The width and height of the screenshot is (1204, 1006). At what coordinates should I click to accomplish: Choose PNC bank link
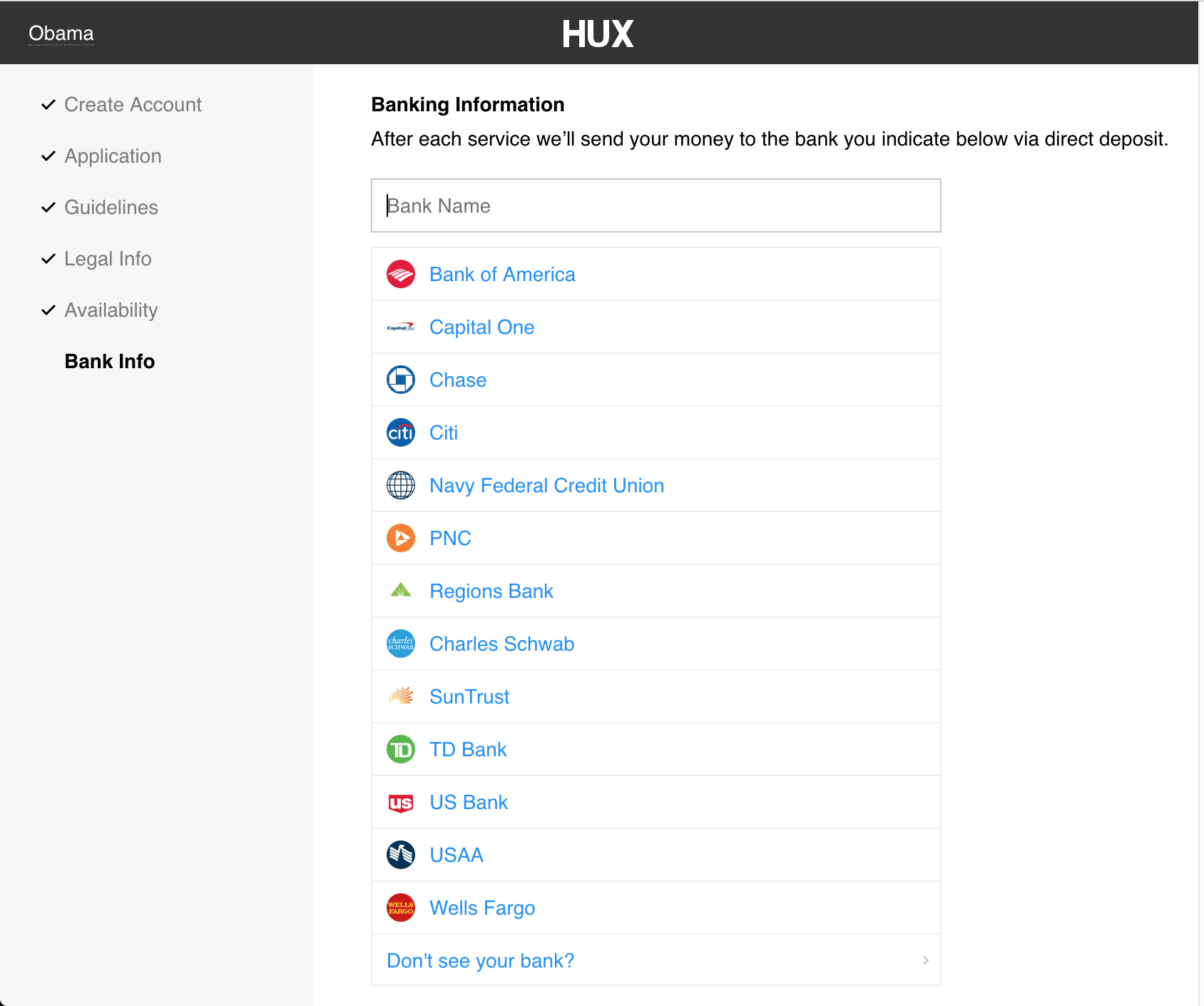pyautogui.click(x=450, y=539)
